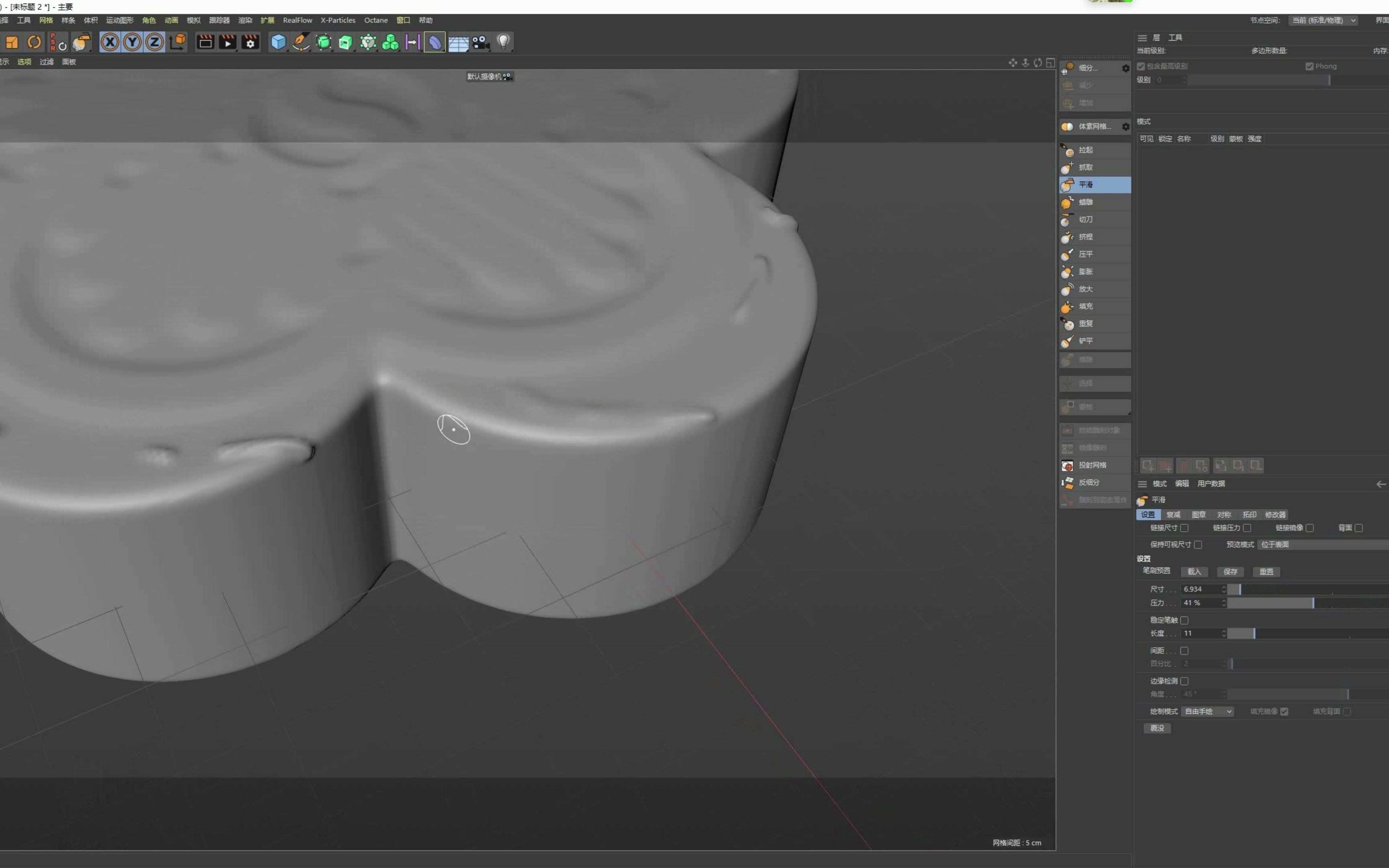Select the 蜡雕 (Wax) sculpt brush
This screenshot has width=1389, height=868.
point(1086,202)
